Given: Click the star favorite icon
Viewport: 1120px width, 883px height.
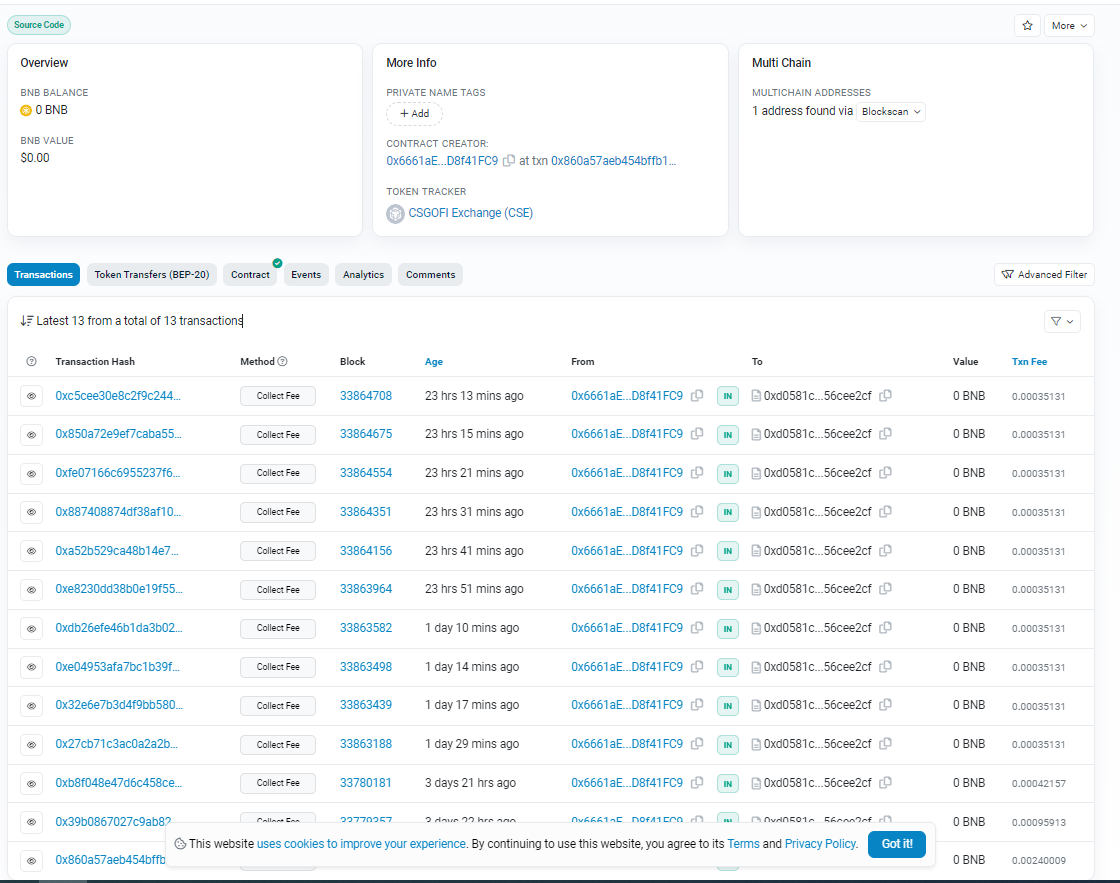Looking at the screenshot, I should tap(1027, 26).
